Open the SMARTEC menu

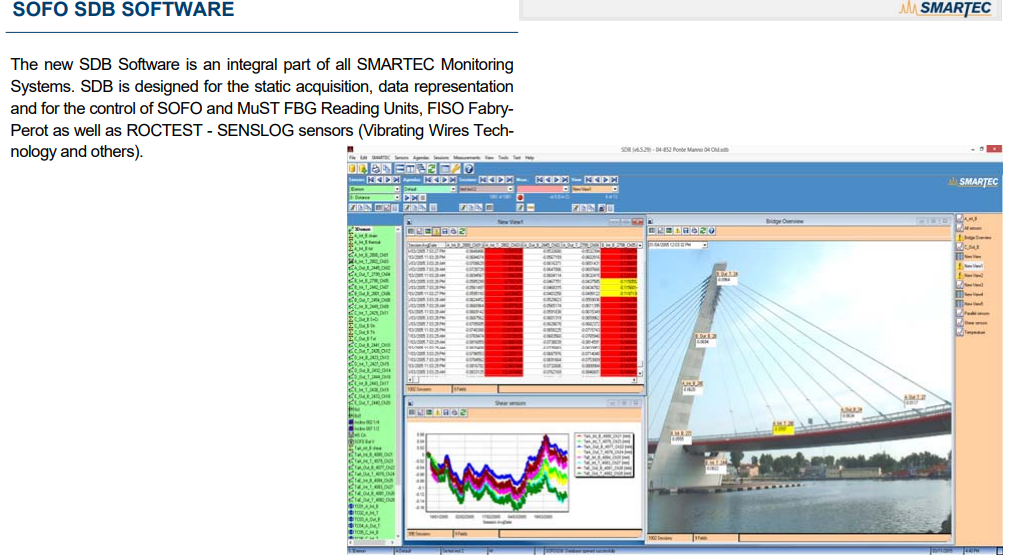pyautogui.click(x=381, y=158)
